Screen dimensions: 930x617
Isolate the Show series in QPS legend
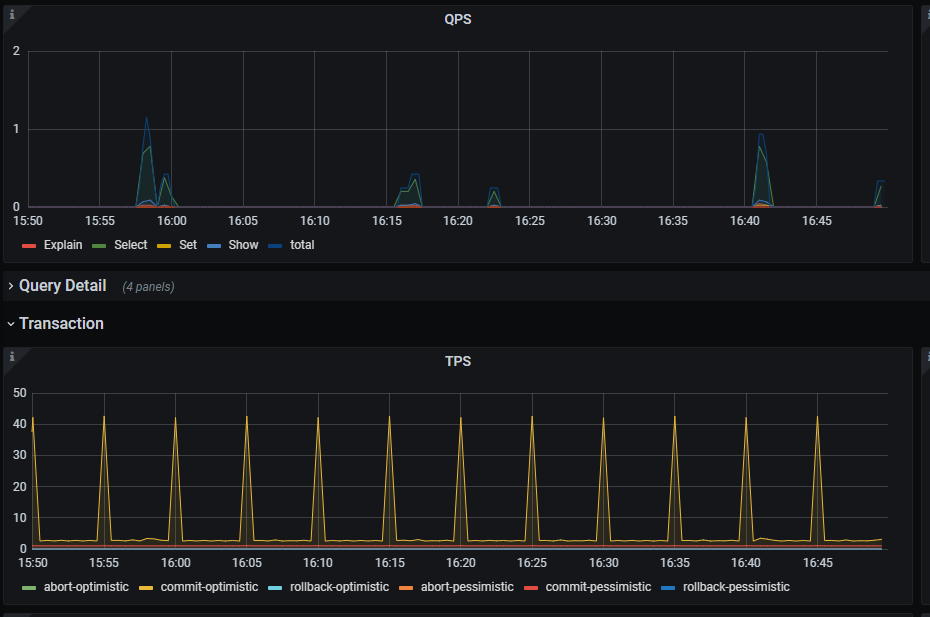coord(243,245)
